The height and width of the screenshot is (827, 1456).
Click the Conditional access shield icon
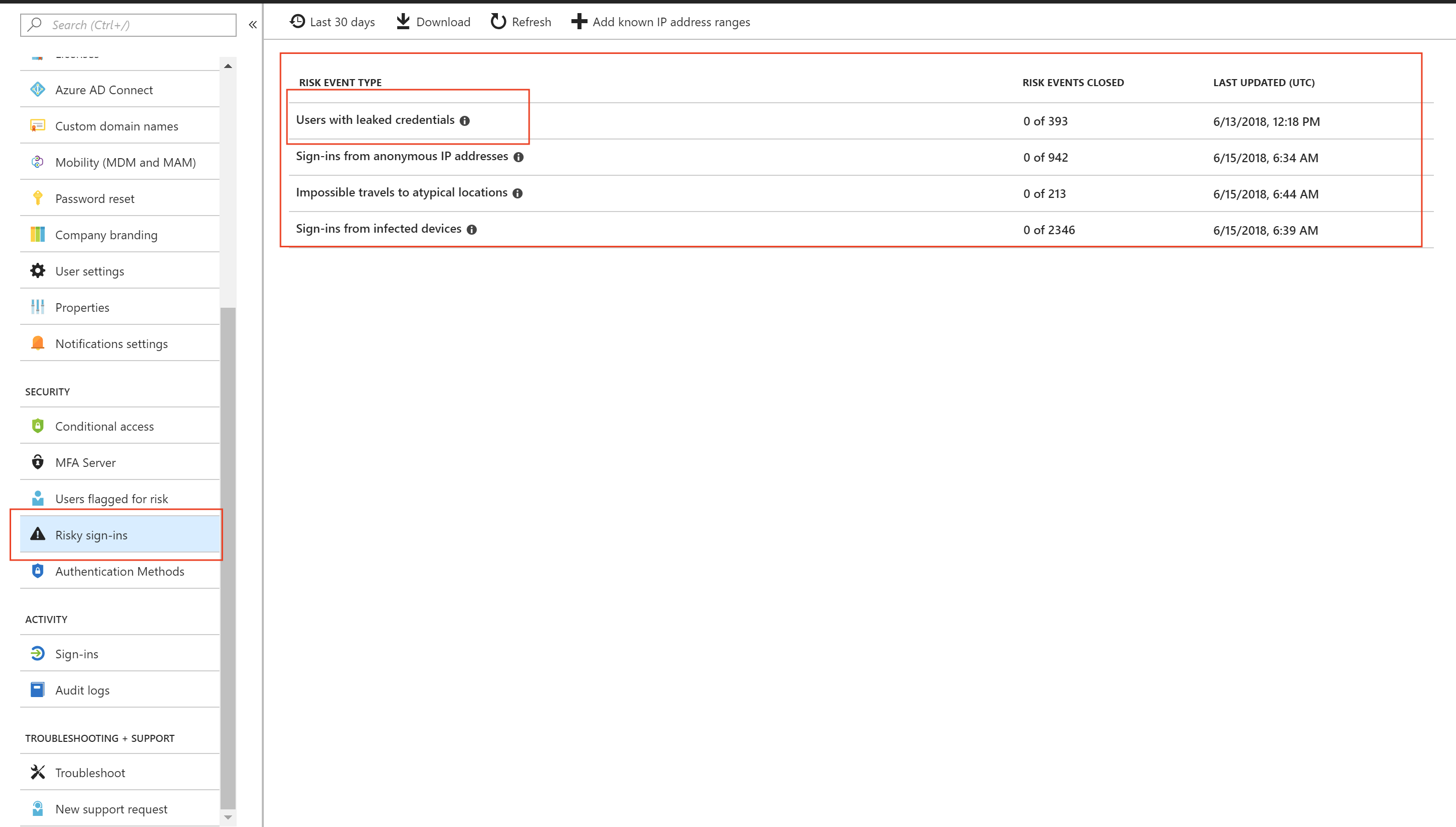[37, 426]
